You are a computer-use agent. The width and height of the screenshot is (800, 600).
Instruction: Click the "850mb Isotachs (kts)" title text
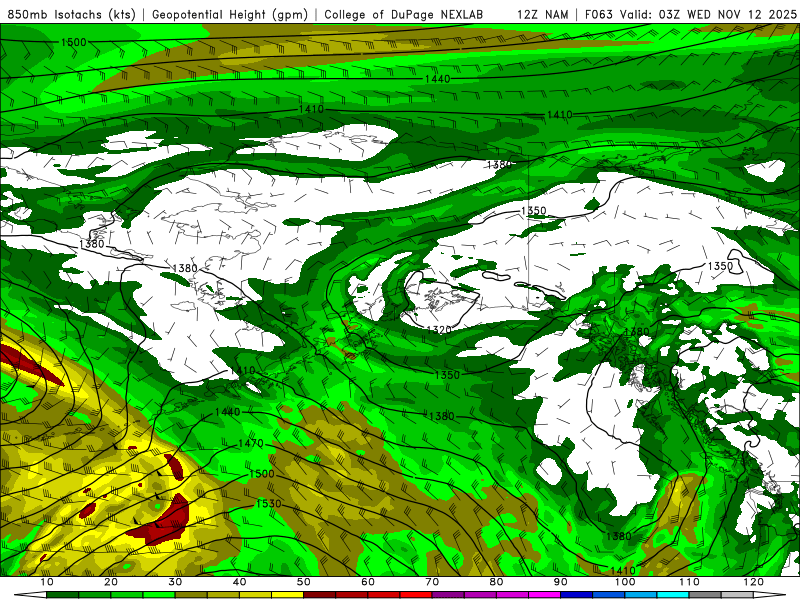[x=71, y=14]
